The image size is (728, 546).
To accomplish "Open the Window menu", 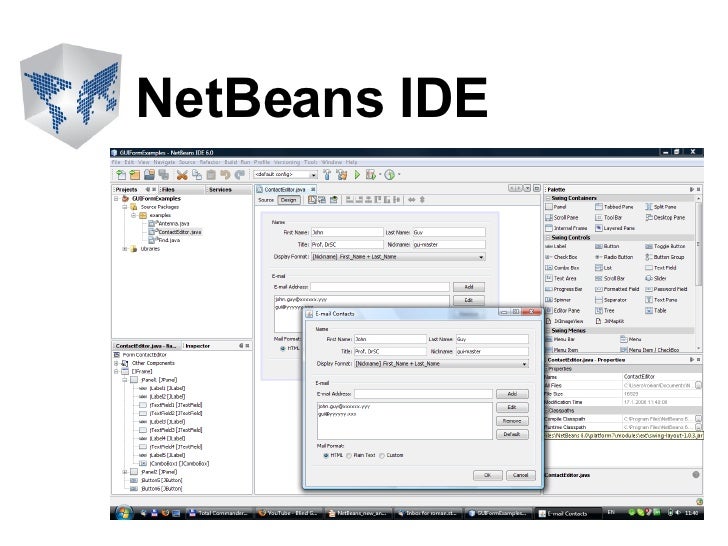I will click(x=332, y=162).
